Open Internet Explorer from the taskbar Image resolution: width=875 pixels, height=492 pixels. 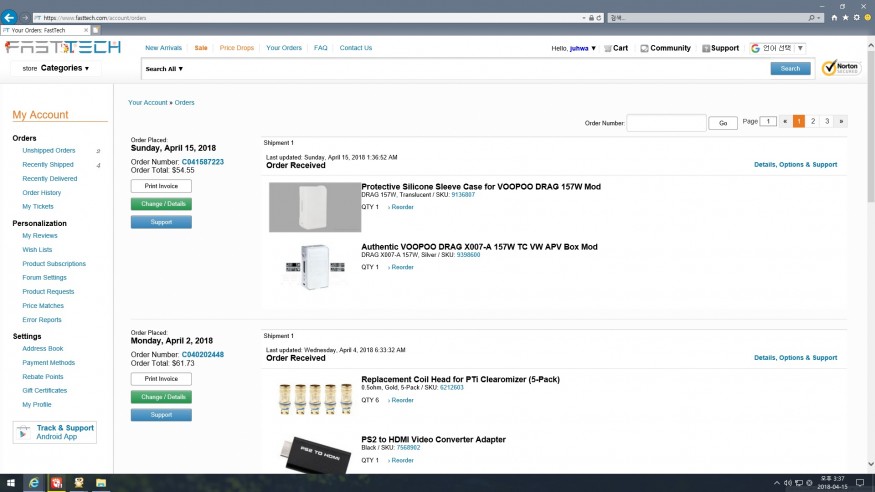click(33, 483)
